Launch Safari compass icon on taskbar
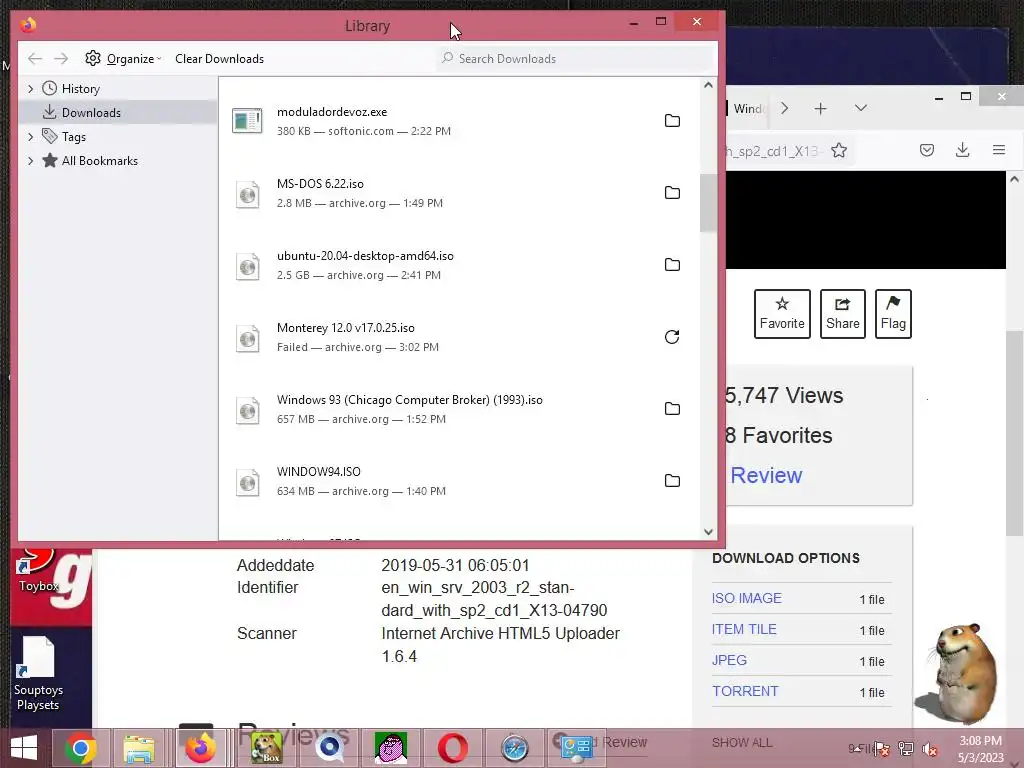 (515, 748)
